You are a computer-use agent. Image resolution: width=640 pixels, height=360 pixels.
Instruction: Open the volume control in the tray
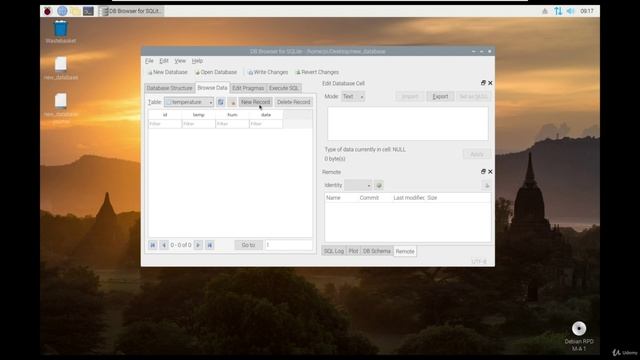570,11
